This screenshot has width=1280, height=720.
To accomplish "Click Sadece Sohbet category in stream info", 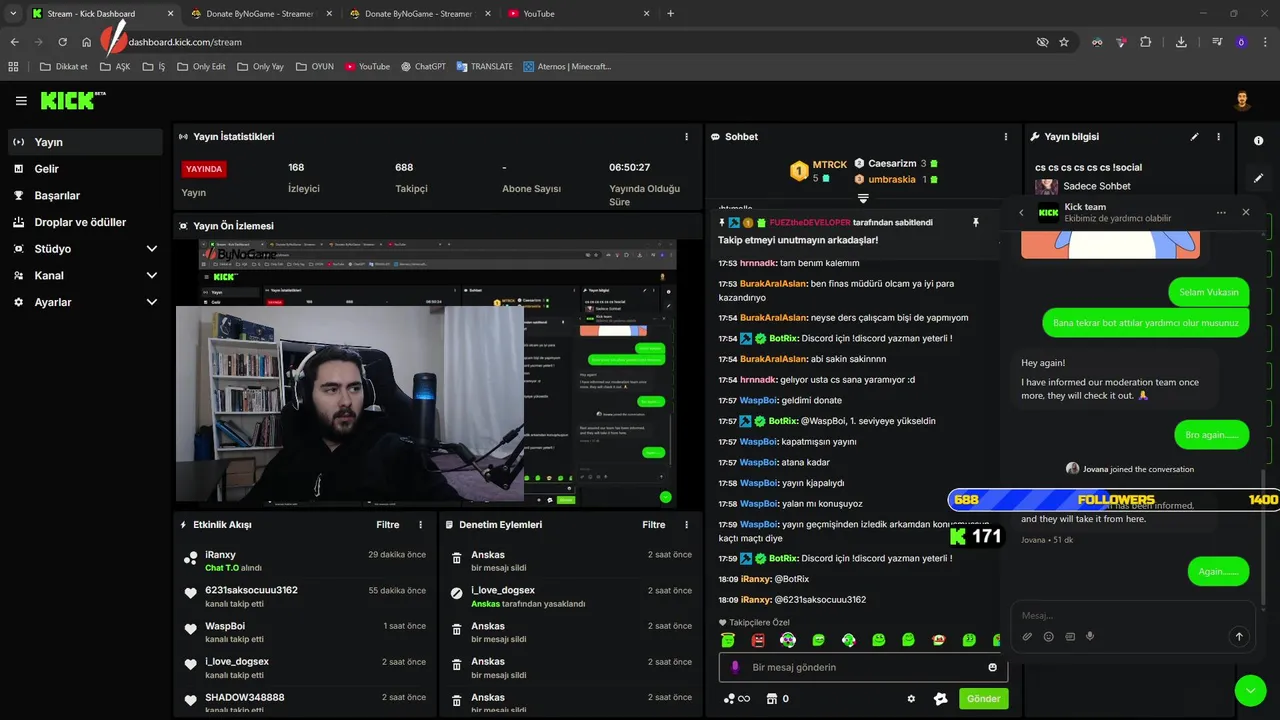I will (x=1097, y=187).
